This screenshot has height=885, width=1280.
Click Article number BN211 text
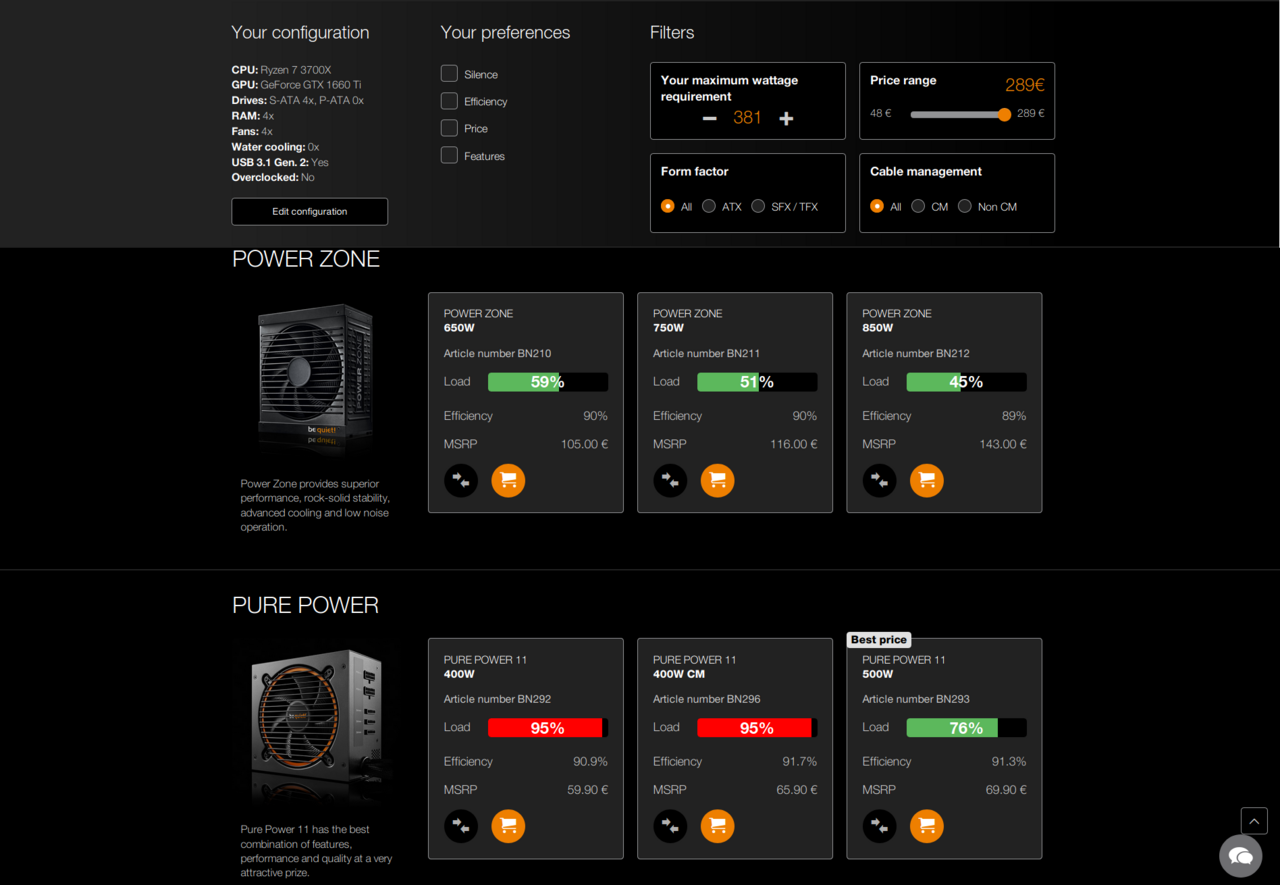click(x=706, y=353)
